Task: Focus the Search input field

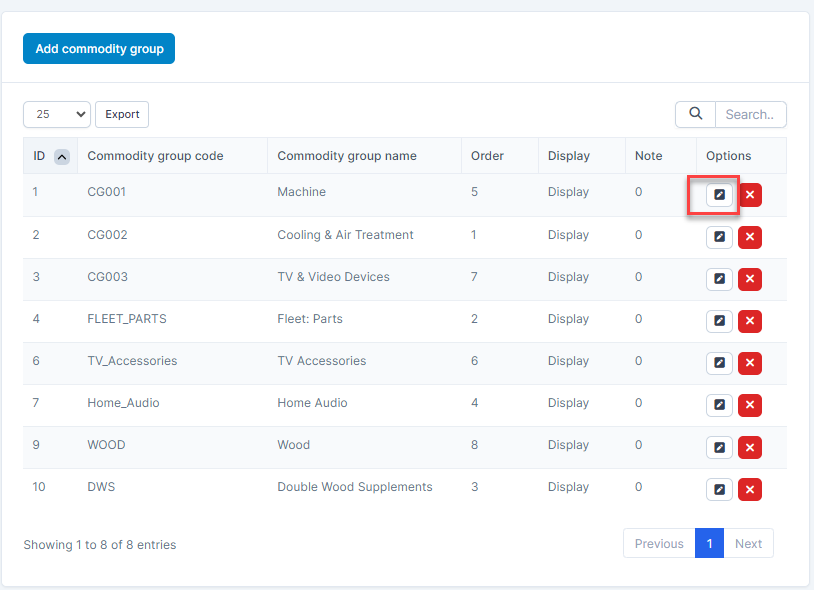Action: 750,114
